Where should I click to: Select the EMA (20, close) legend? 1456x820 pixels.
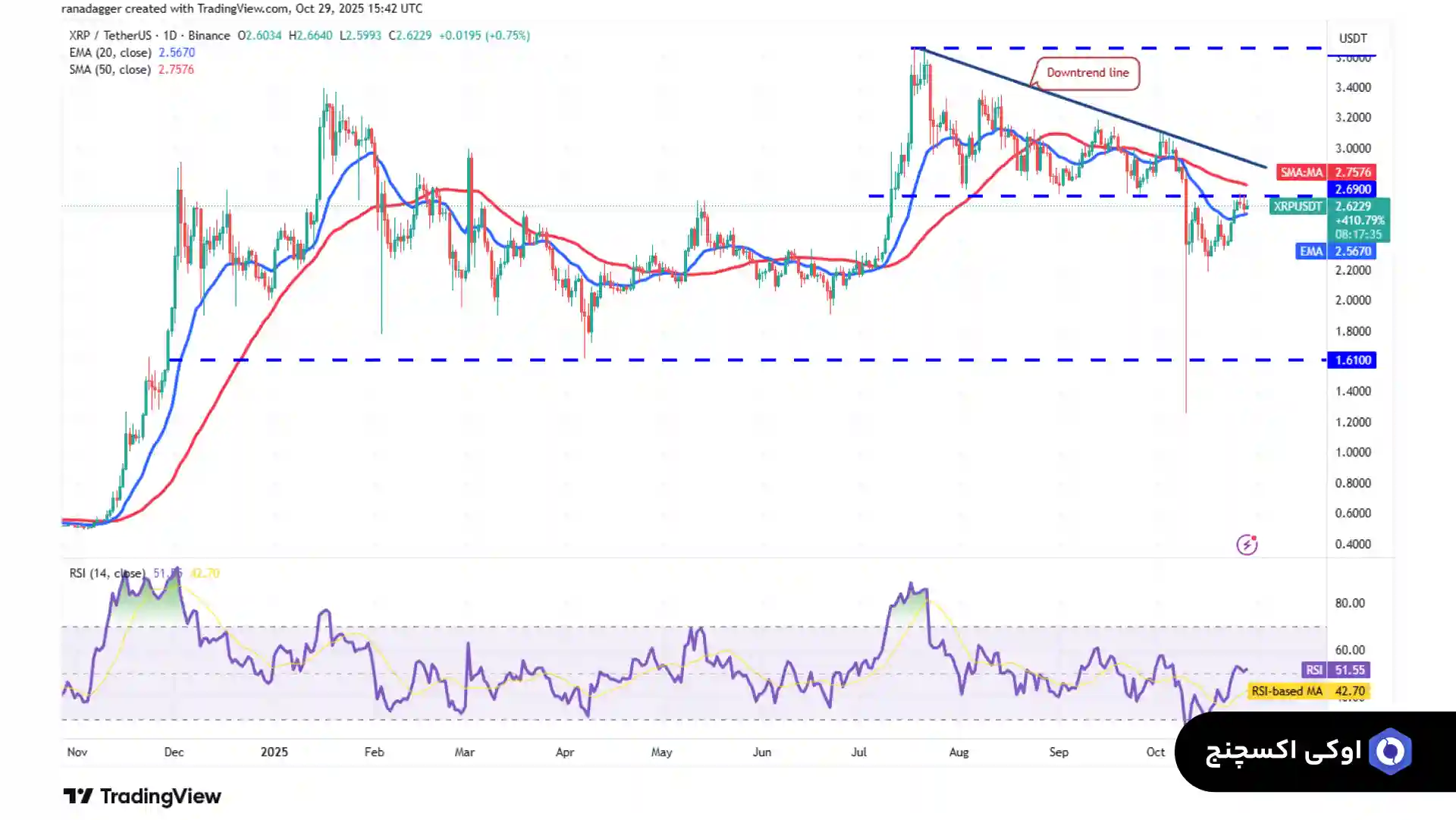[110, 52]
